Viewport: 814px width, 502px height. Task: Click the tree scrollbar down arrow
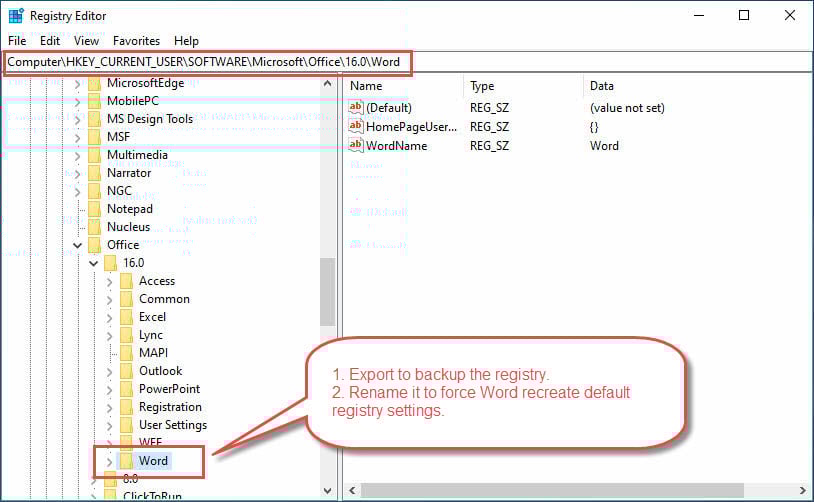[328, 491]
